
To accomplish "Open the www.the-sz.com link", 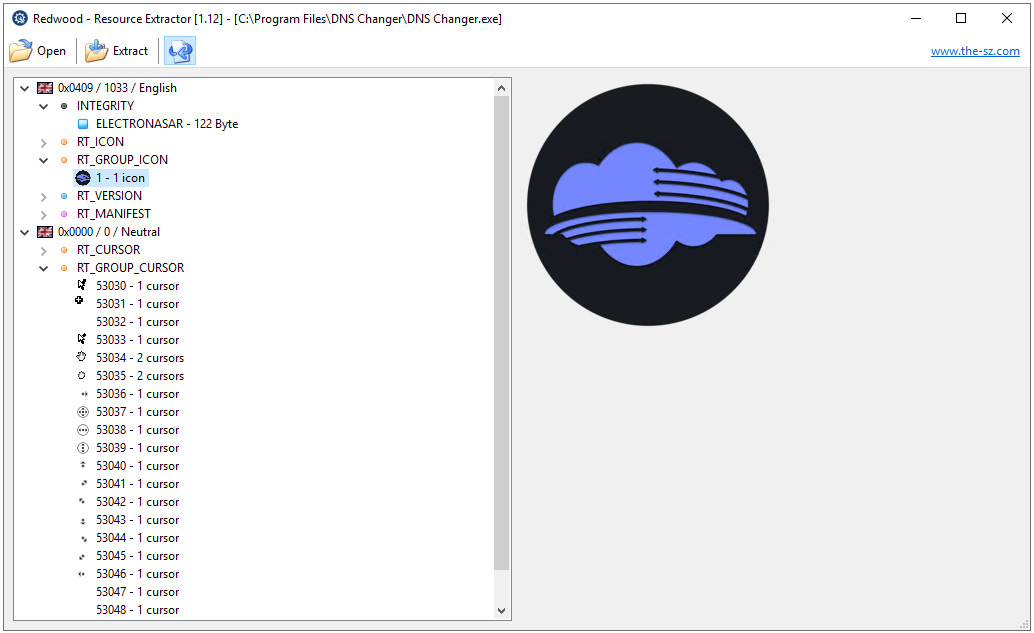I will click(975, 51).
